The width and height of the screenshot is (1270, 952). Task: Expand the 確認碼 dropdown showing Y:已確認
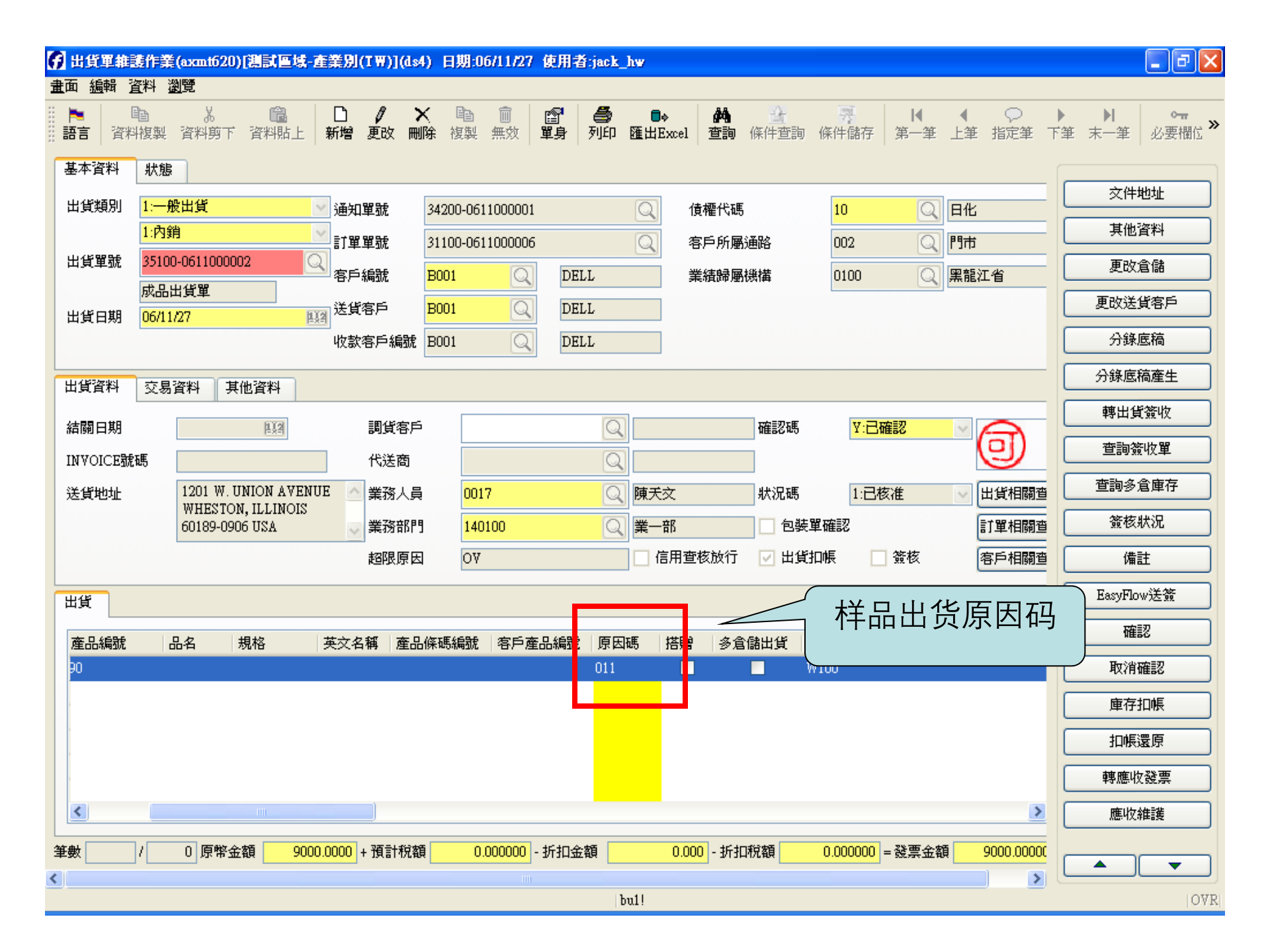pyautogui.click(x=963, y=428)
